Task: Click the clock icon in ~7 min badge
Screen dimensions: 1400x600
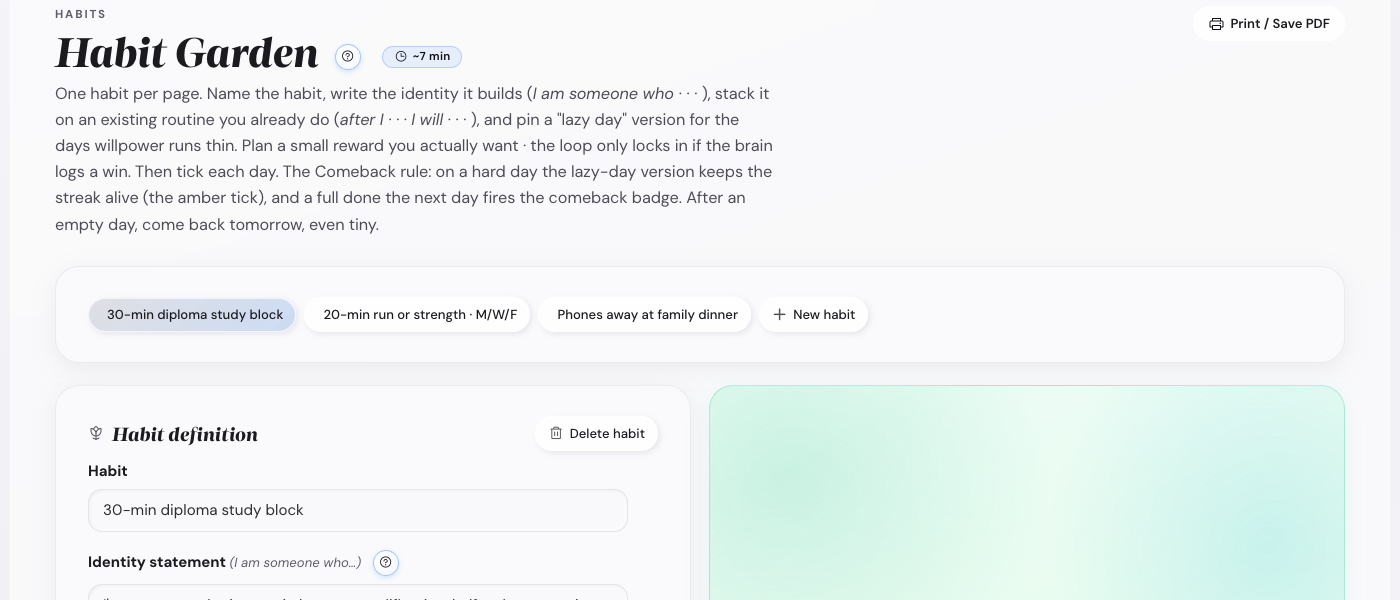Action: pos(401,56)
